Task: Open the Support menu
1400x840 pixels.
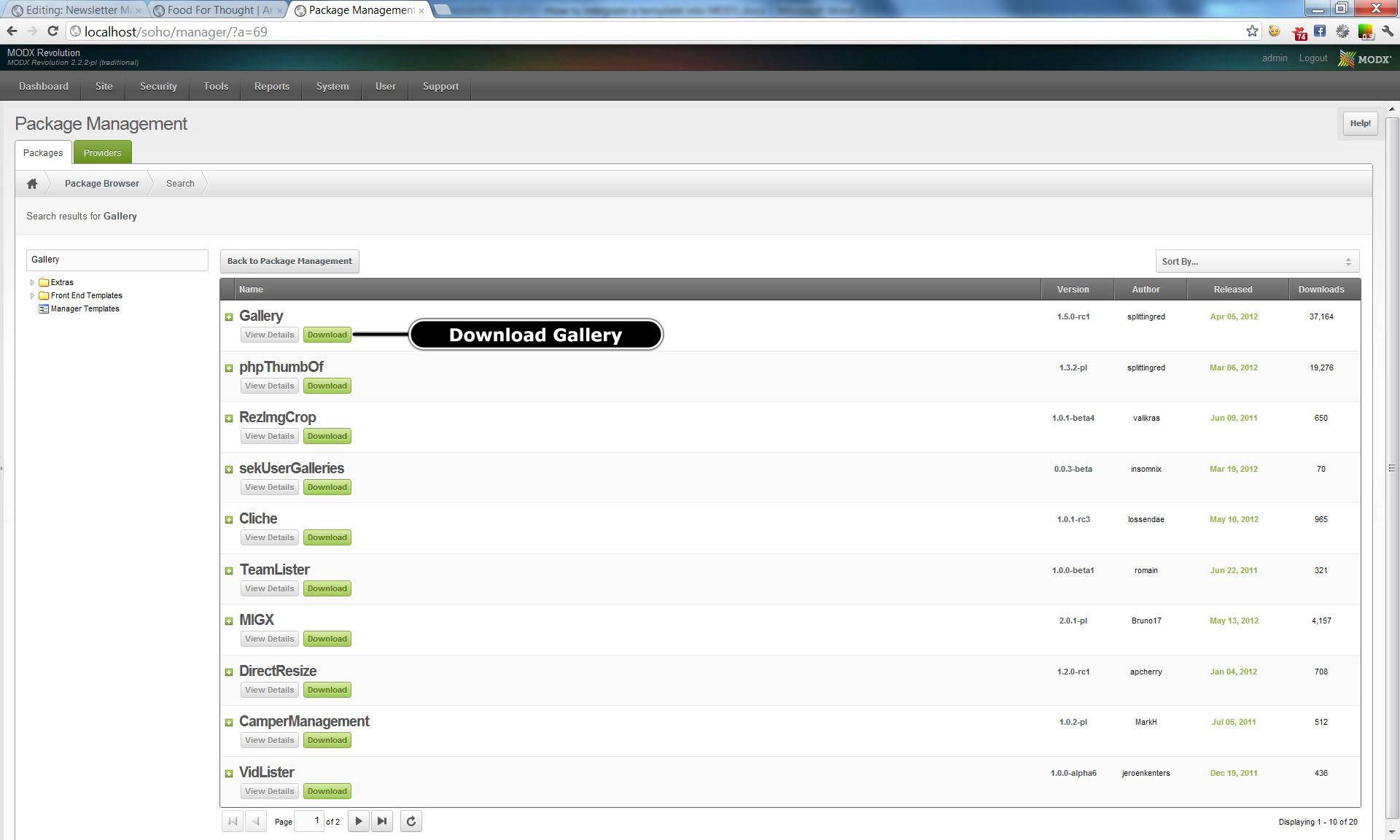Action: click(x=441, y=86)
